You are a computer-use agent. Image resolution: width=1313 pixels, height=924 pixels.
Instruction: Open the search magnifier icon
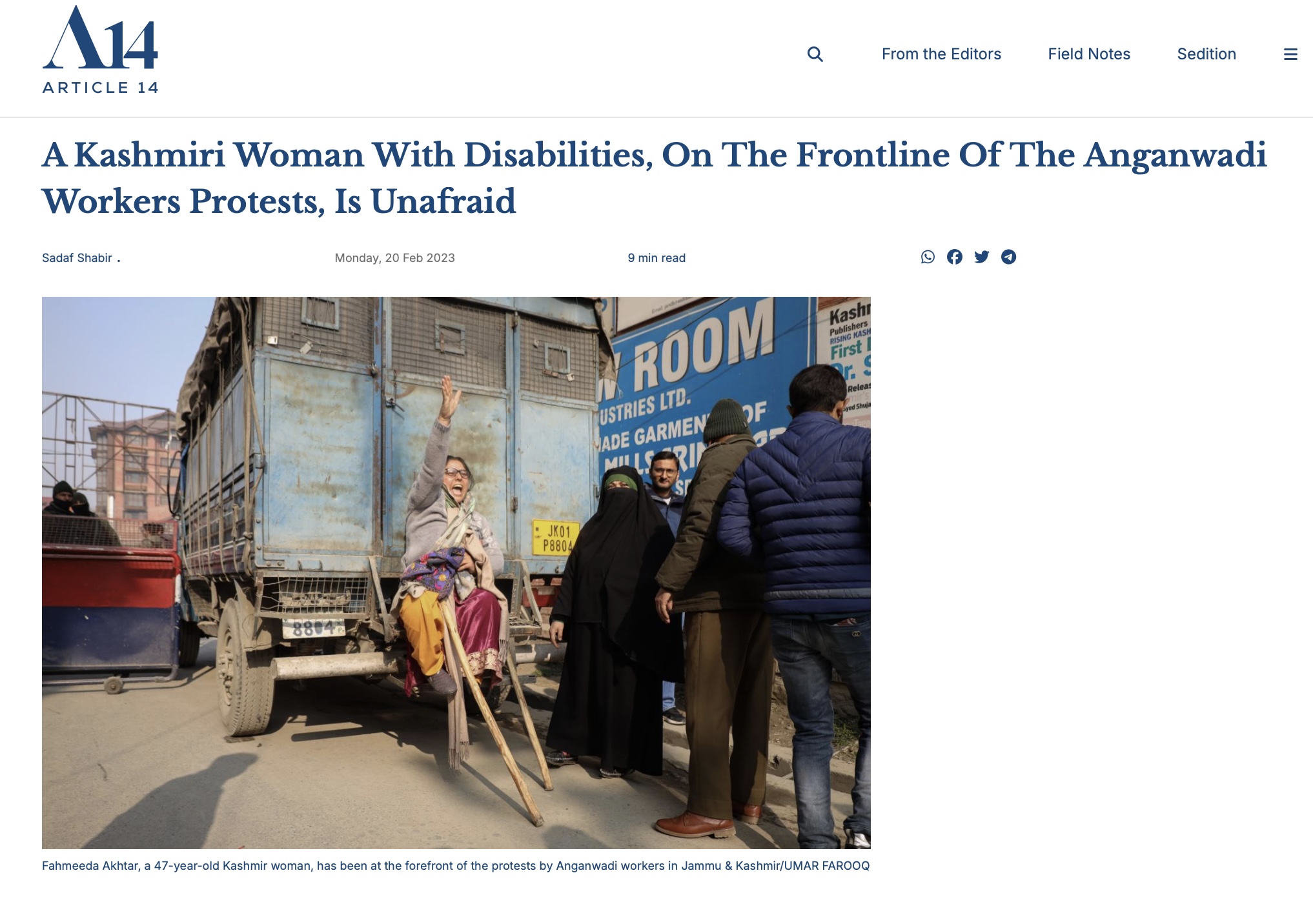[x=815, y=54]
